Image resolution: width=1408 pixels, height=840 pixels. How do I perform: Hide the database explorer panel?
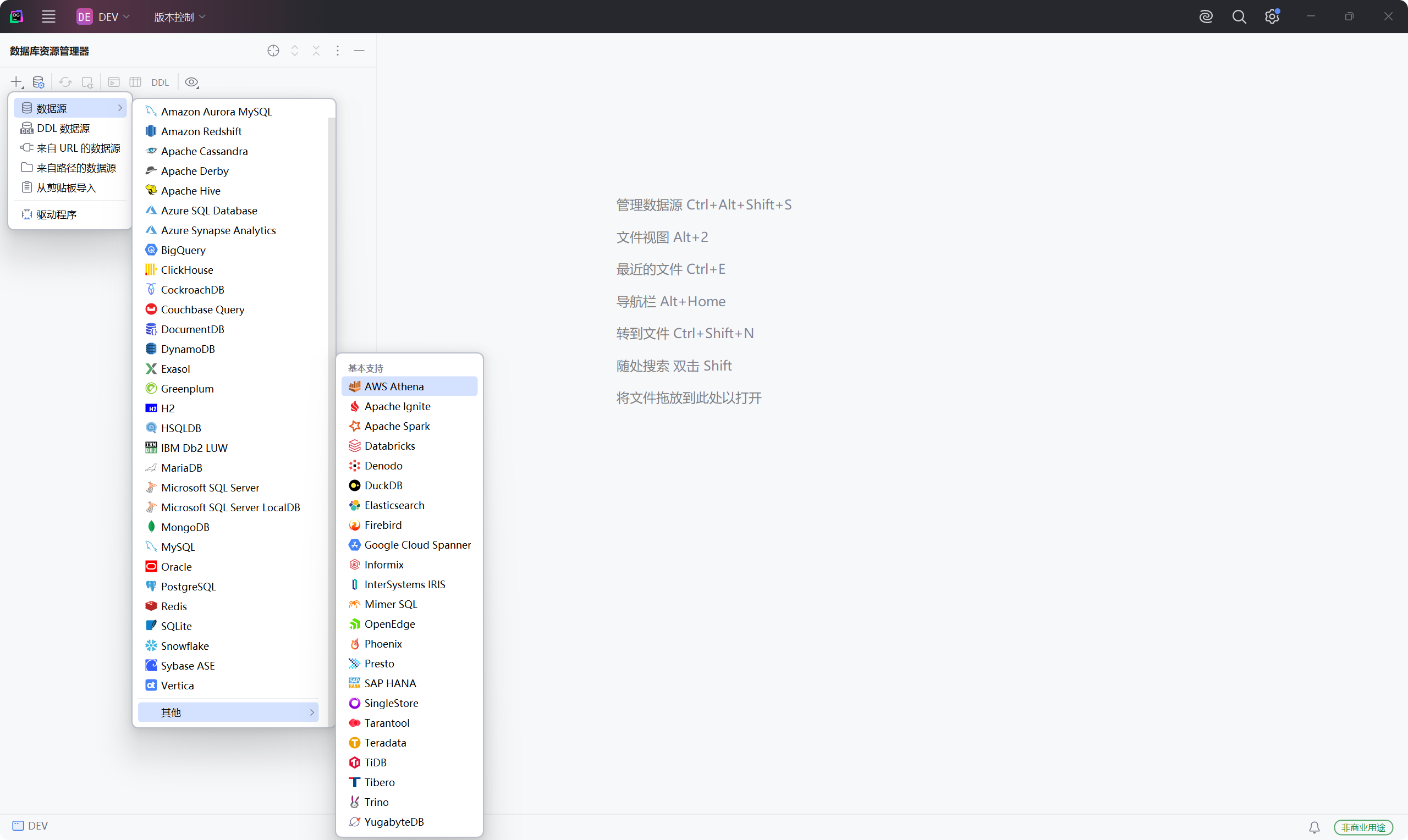tap(359, 51)
